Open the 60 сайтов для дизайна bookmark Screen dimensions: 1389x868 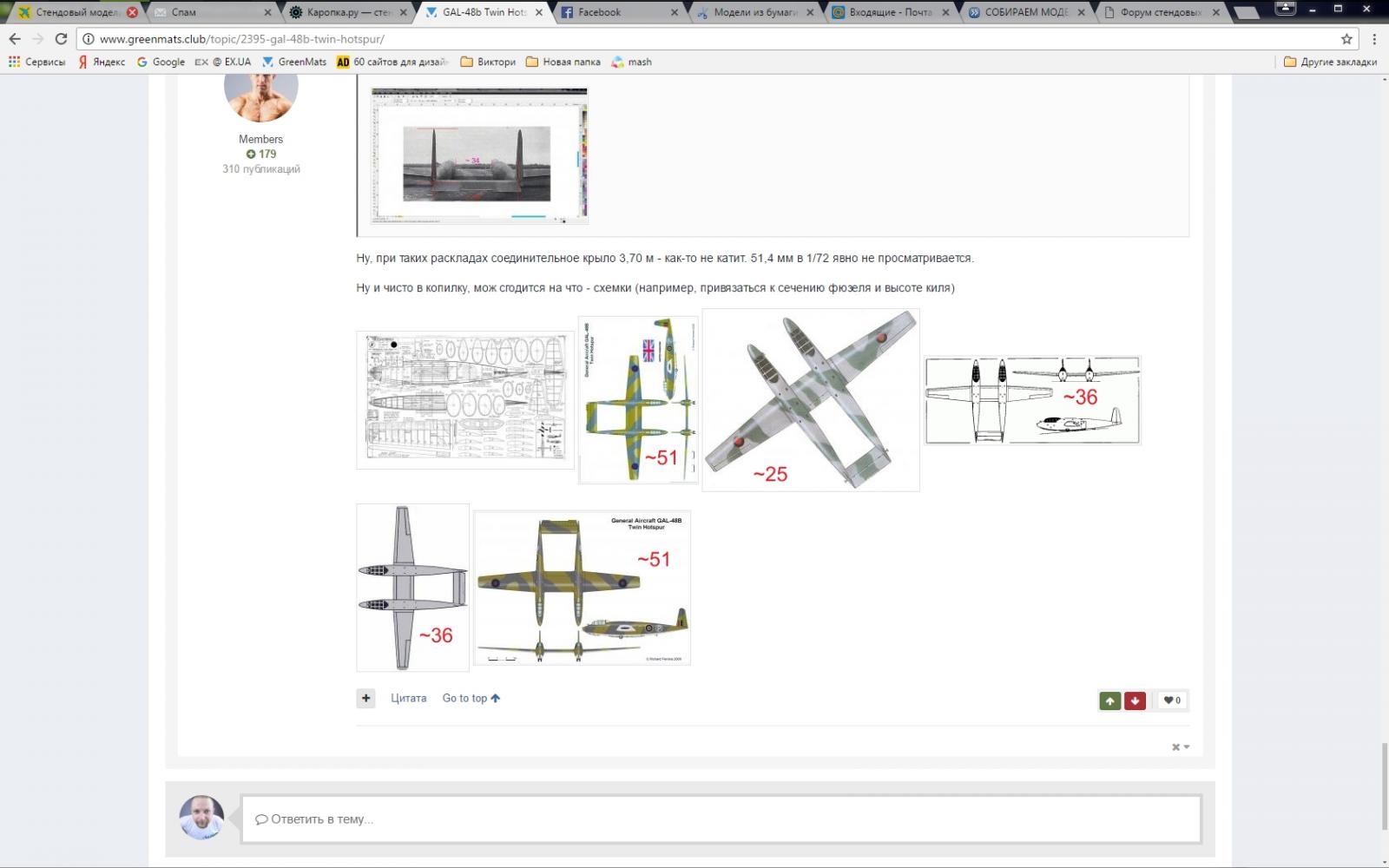pos(392,62)
